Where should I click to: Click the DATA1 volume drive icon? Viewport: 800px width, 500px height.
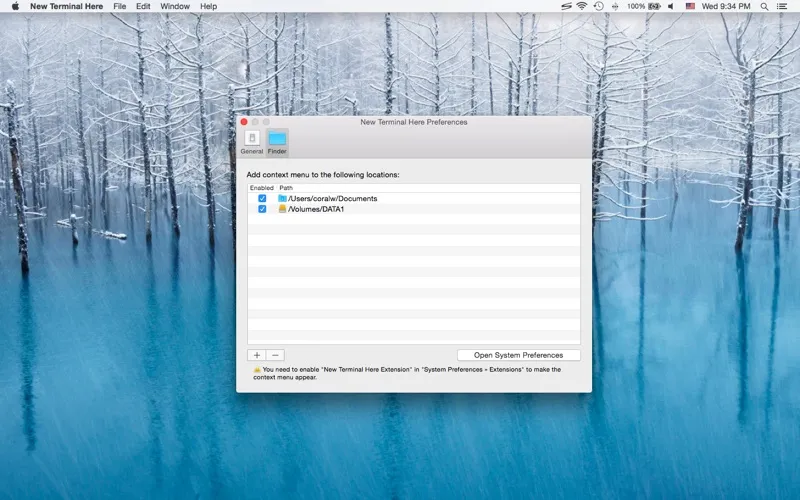tap(282, 209)
